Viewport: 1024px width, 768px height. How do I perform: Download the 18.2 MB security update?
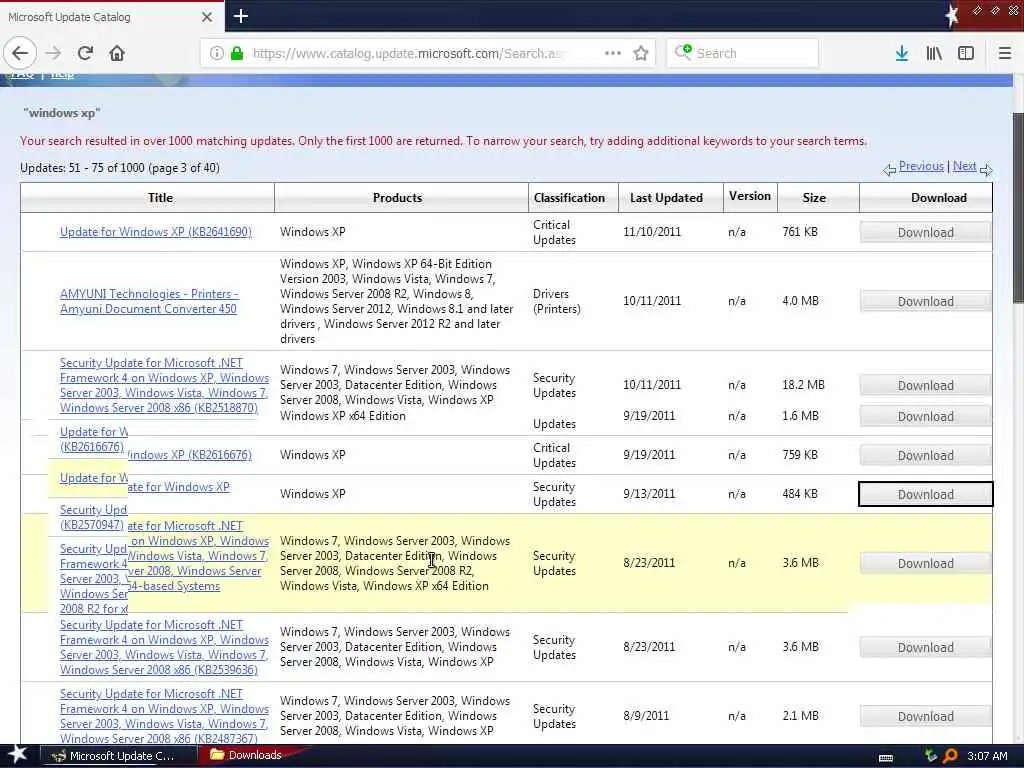coord(925,386)
